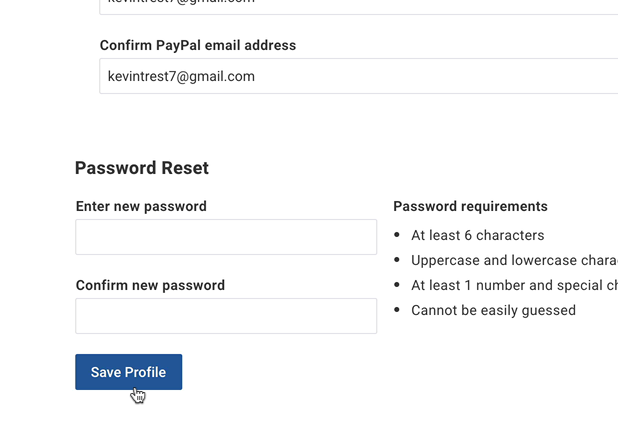Click bullet beside "At least 1 number" line
Screen dimensions: 618x423
(x=399, y=286)
